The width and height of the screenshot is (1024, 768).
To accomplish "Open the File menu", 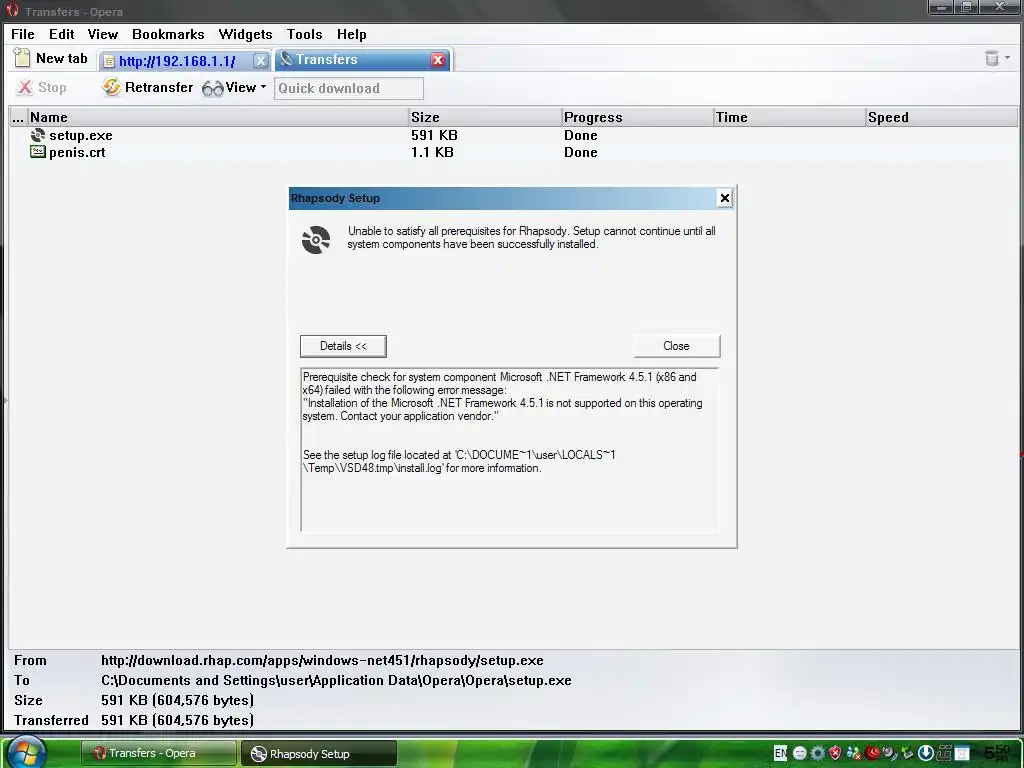I will coord(23,34).
